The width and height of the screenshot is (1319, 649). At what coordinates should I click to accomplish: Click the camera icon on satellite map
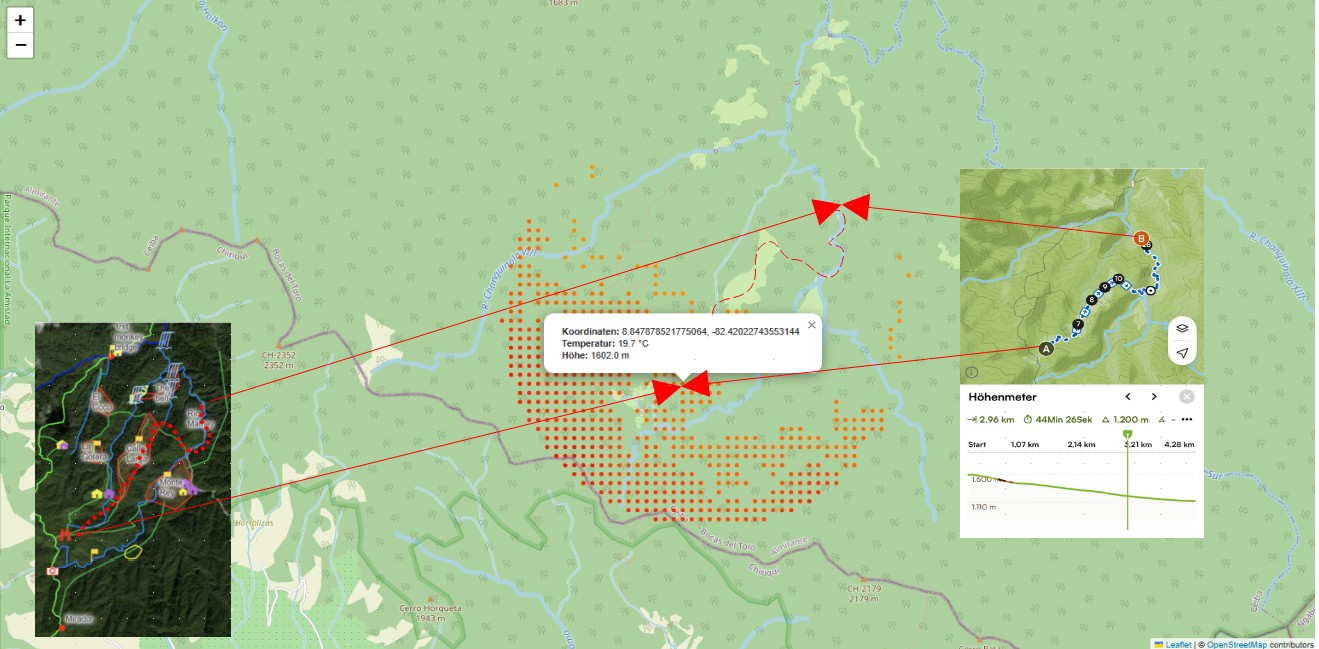[x=52, y=571]
